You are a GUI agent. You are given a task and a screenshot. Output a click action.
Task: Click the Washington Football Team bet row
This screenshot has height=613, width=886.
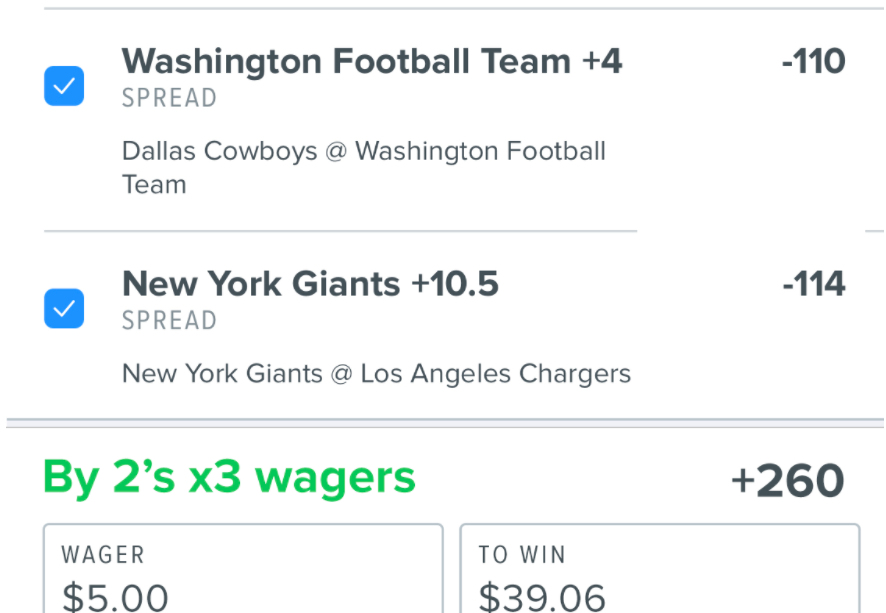click(x=445, y=120)
